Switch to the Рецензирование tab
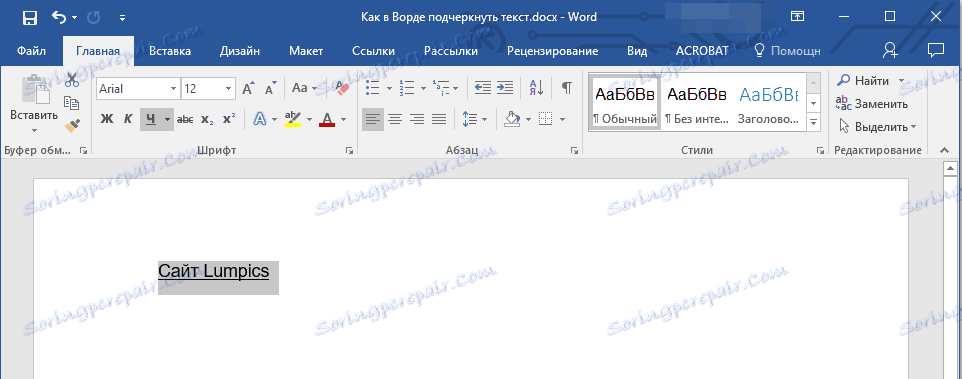The height and width of the screenshot is (379, 962). (x=553, y=52)
